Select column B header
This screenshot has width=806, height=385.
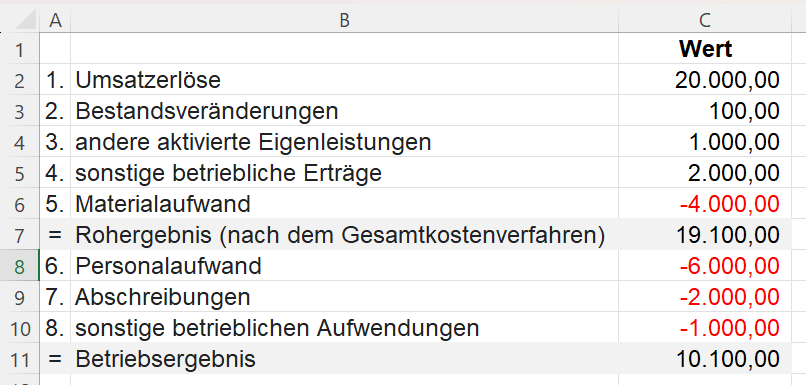pos(344,20)
